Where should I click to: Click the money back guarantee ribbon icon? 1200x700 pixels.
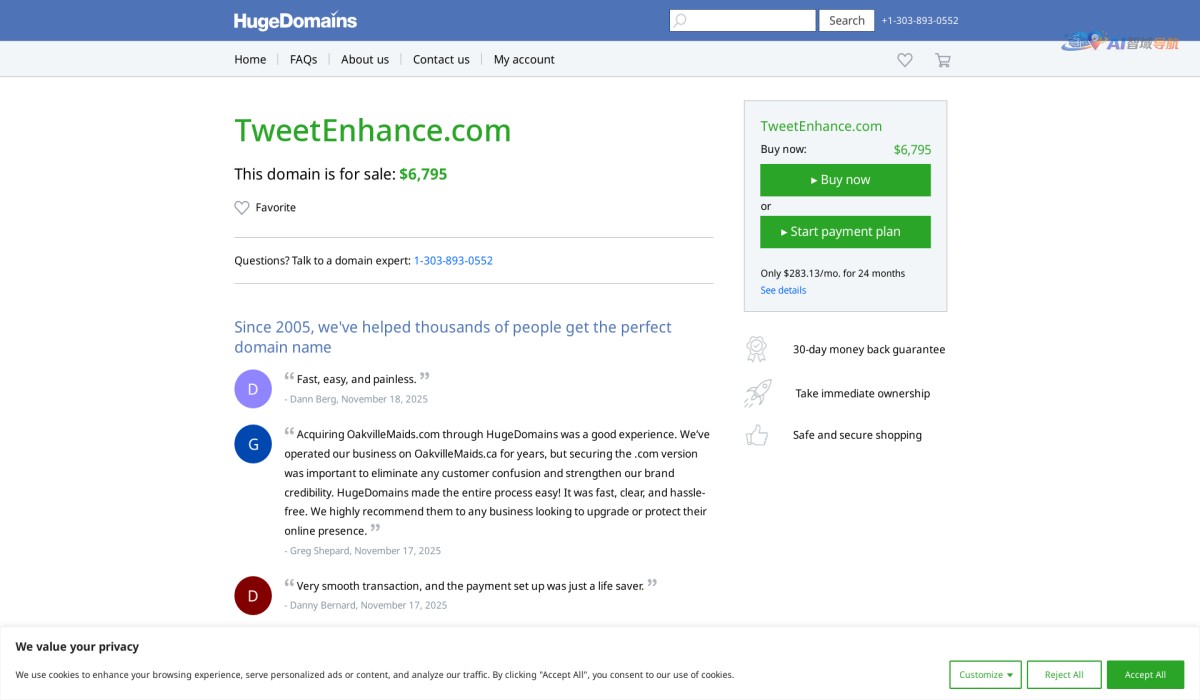coord(756,349)
